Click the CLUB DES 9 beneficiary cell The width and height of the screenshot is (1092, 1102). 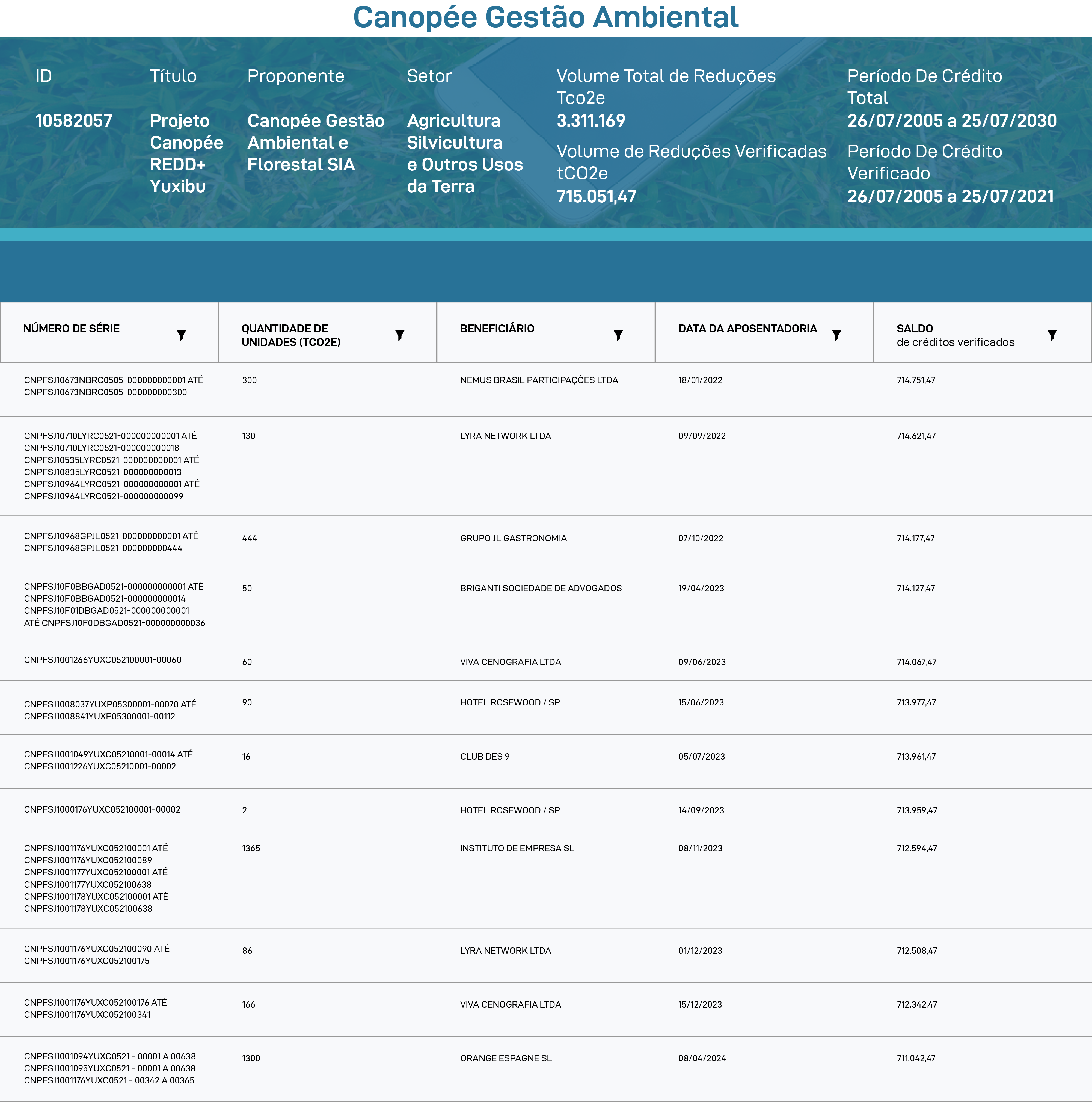(485, 757)
